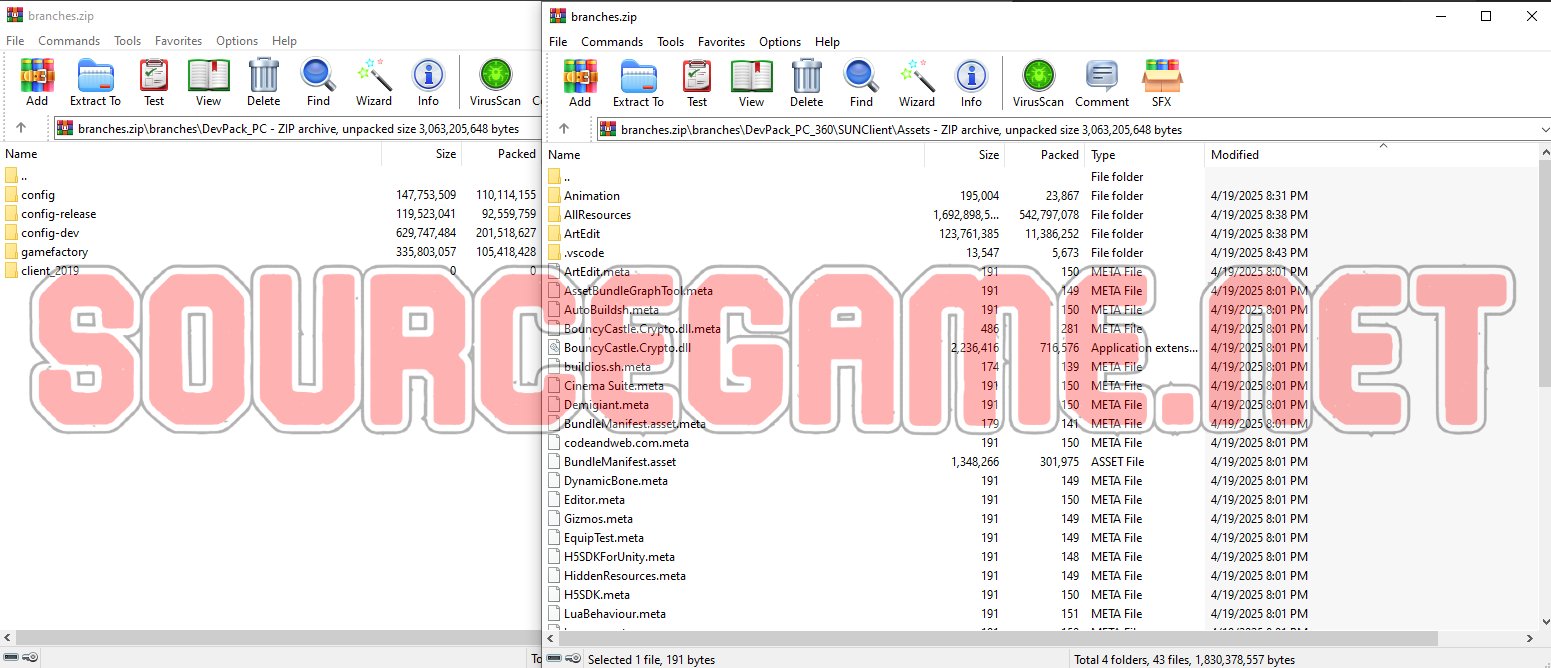Expand the address path dropdown for DevPack_PC_360 Assets
This screenshot has height=668, width=1551.
click(x=1544, y=129)
